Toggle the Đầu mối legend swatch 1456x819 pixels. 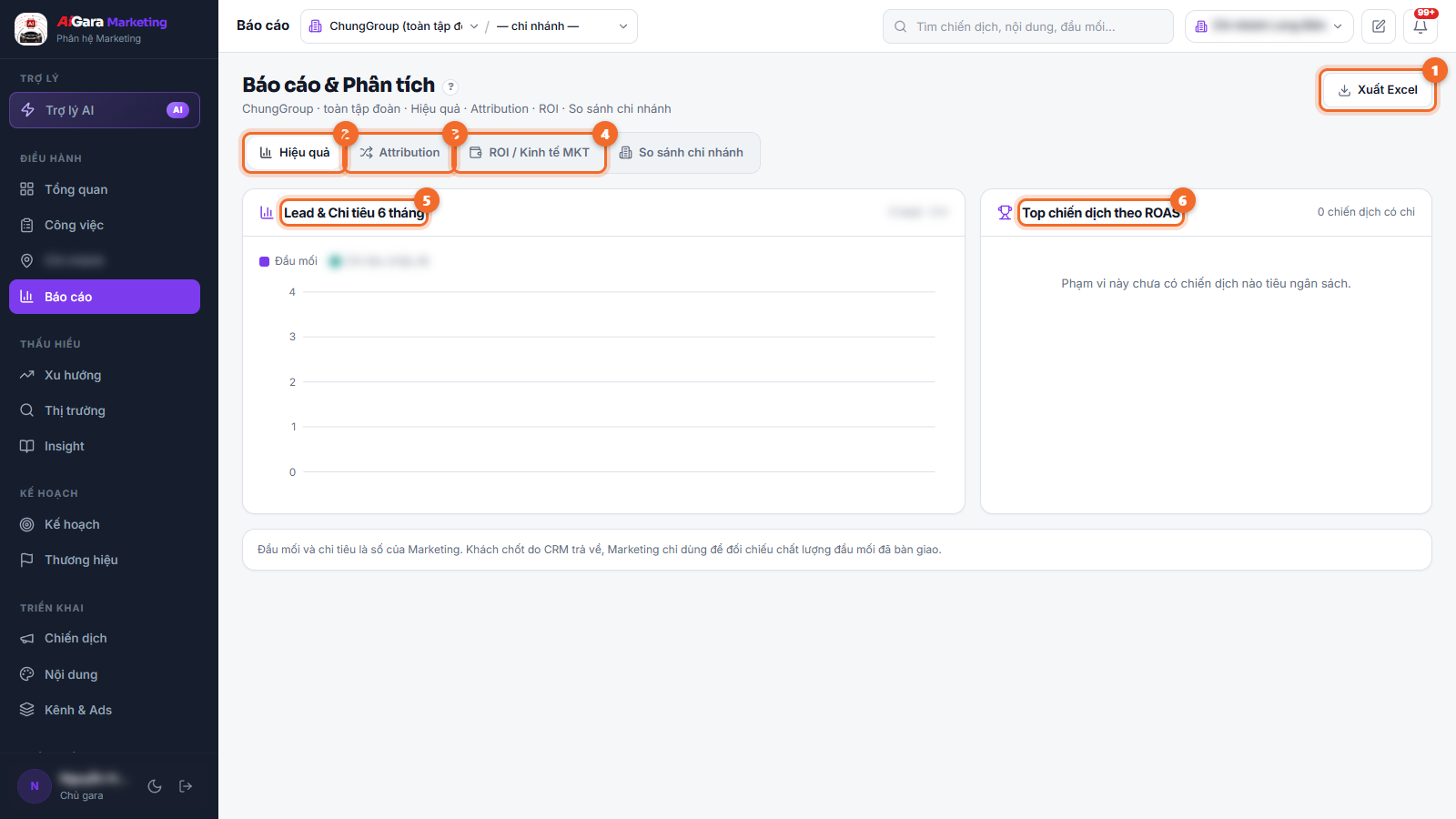(264, 261)
